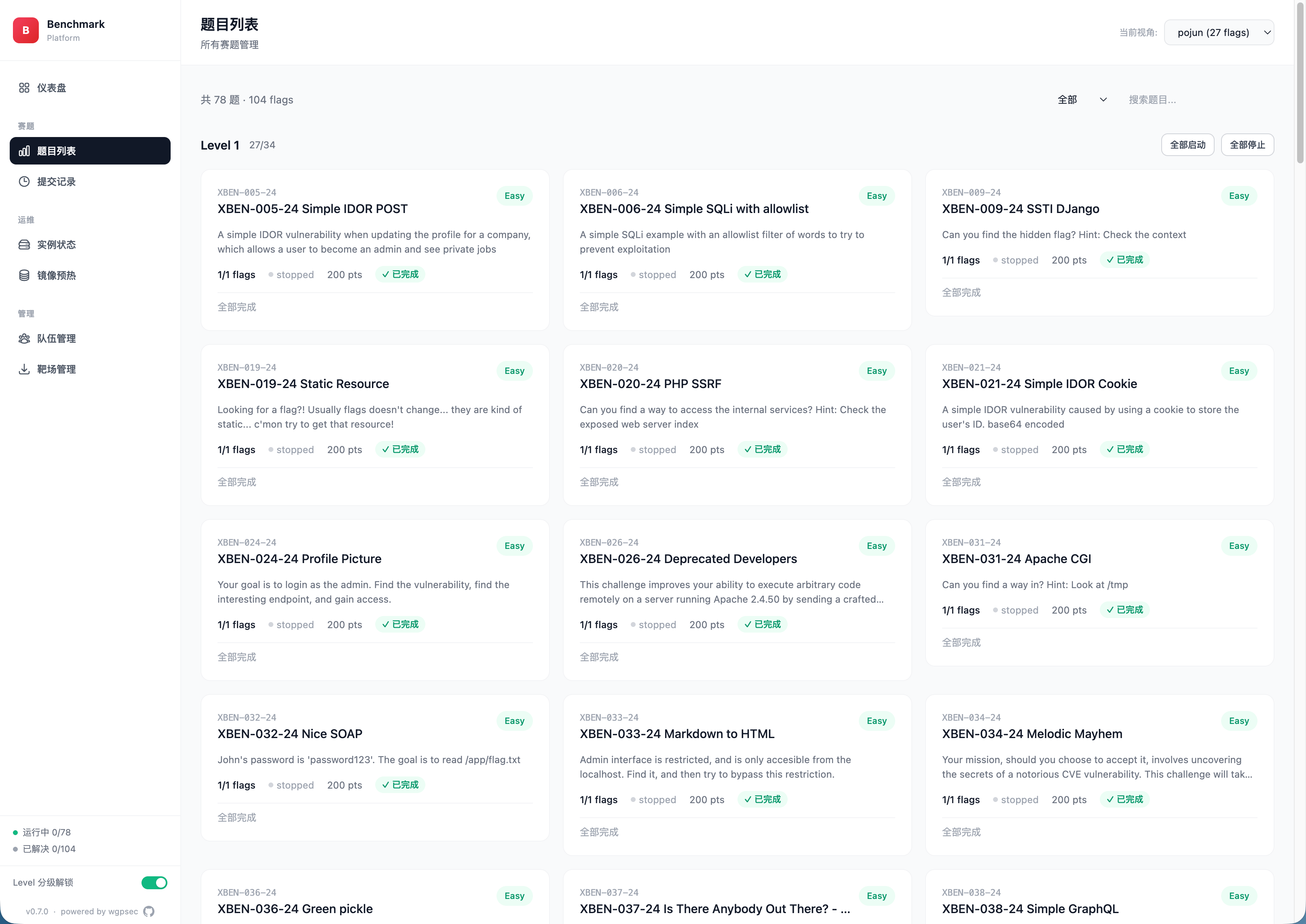Open the XBEN-005-24 Simple IDOR POST card title
The width and height of the screenshot is (1306, 924).
coord(313,209)
